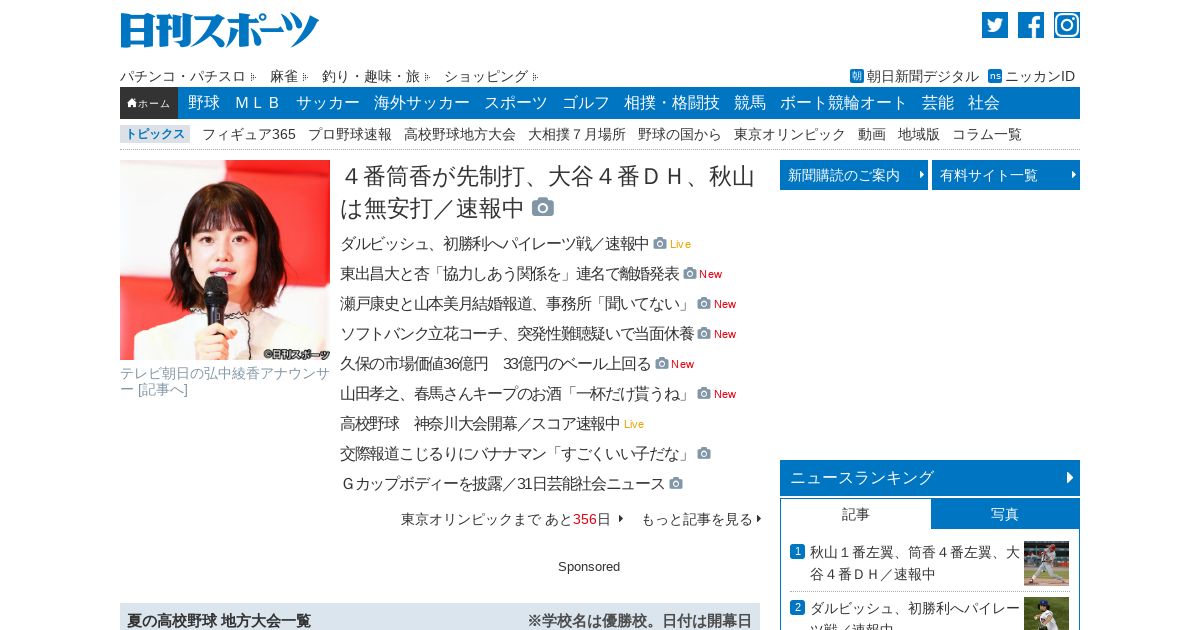Open ranking item 2 ダルビッシュ thumbnail
The image size is (1200, 630).
[x=1046, y=613]
